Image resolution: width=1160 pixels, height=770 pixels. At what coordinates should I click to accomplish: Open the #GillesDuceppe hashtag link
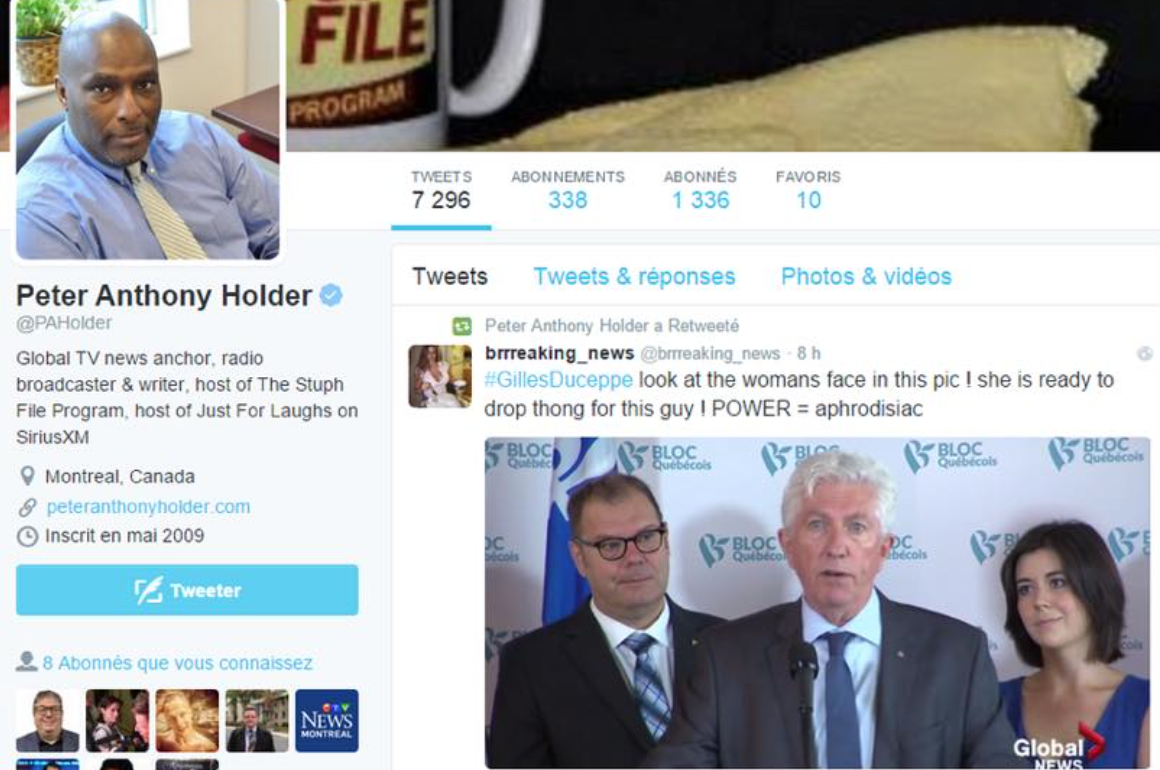tap(558, 379)
